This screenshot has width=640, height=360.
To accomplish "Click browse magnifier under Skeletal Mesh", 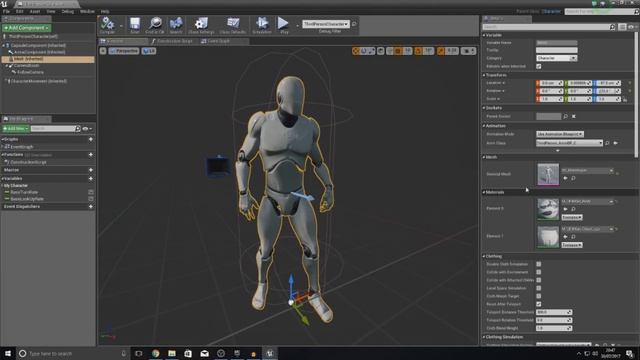I will (x=573, y=178).
